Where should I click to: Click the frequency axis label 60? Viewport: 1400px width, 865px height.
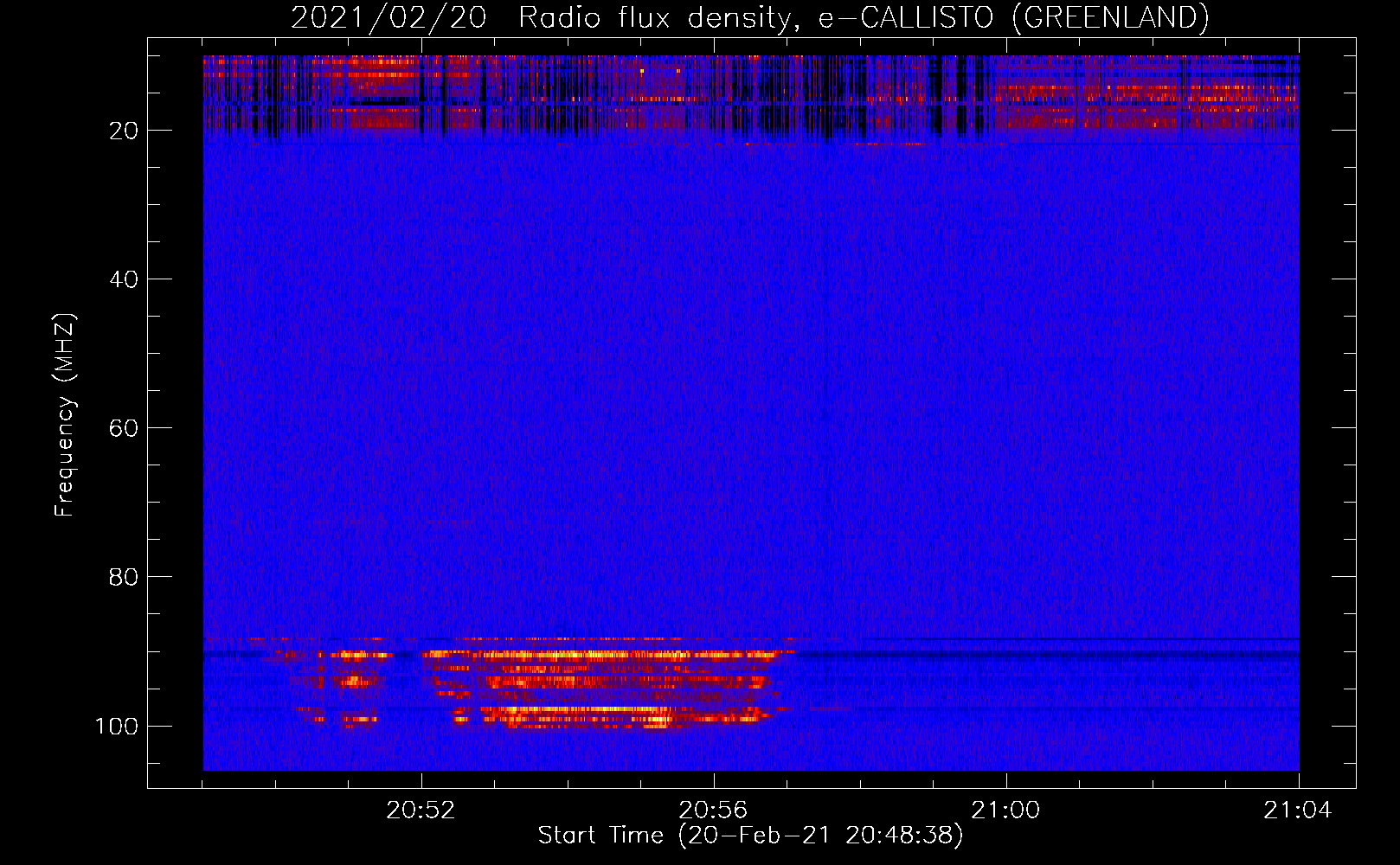pos(124,428)
